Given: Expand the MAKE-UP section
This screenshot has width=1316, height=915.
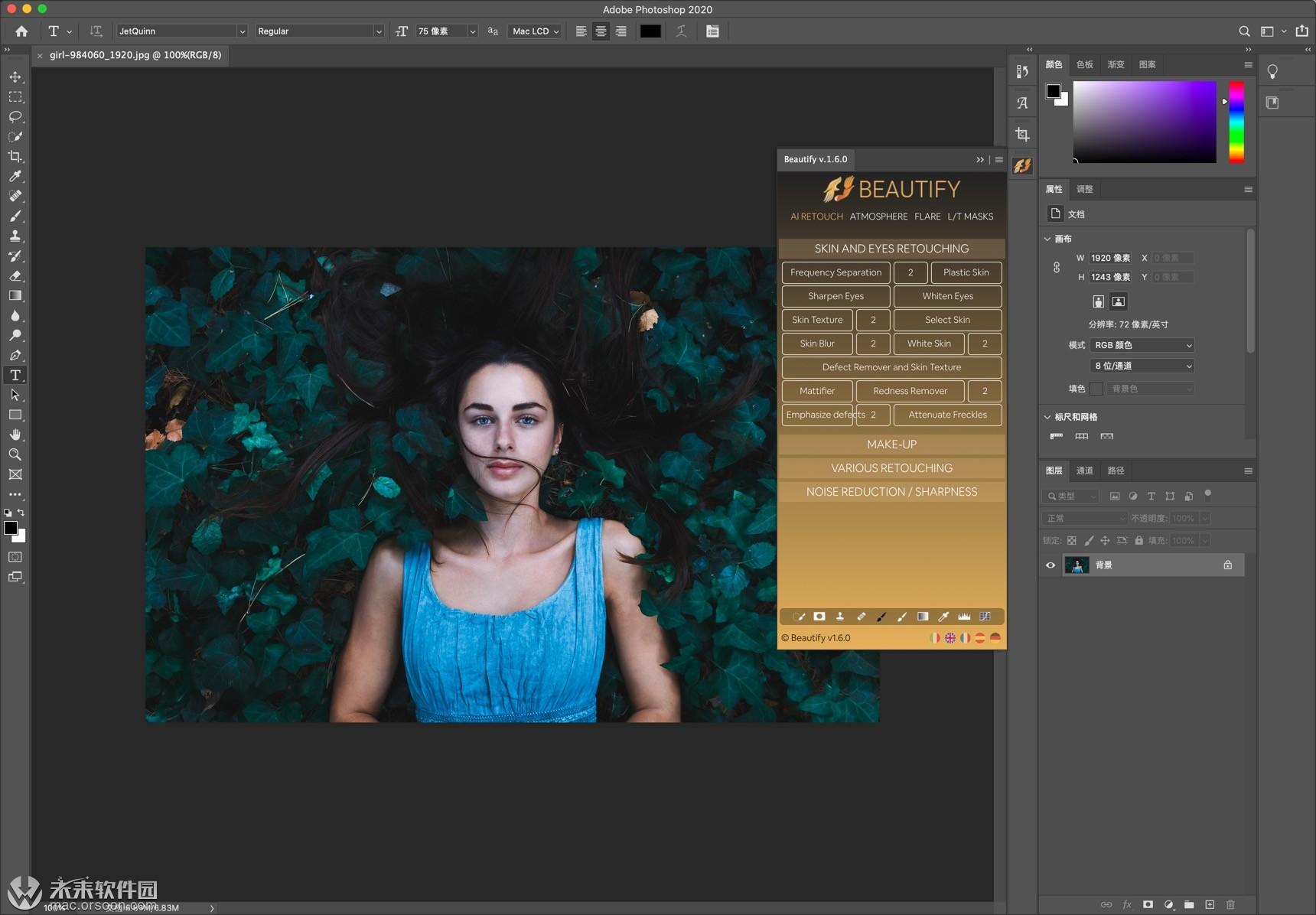Looking at the screenshot, I should [x=892, y=444].
